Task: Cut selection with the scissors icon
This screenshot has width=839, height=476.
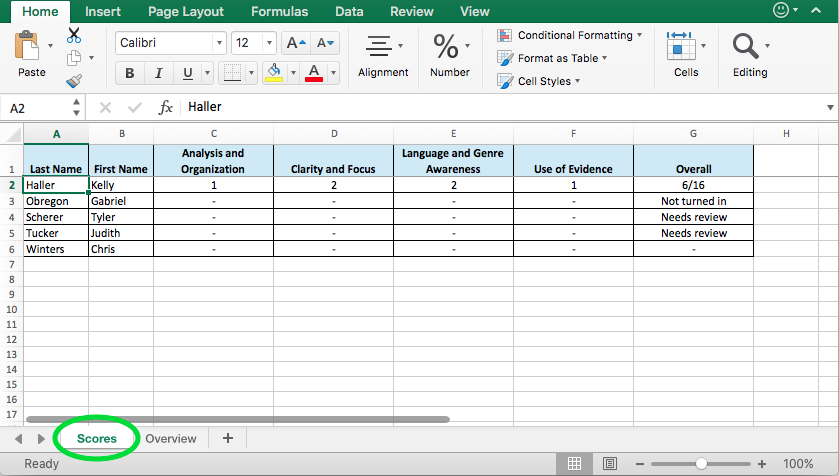Action: 74,35
